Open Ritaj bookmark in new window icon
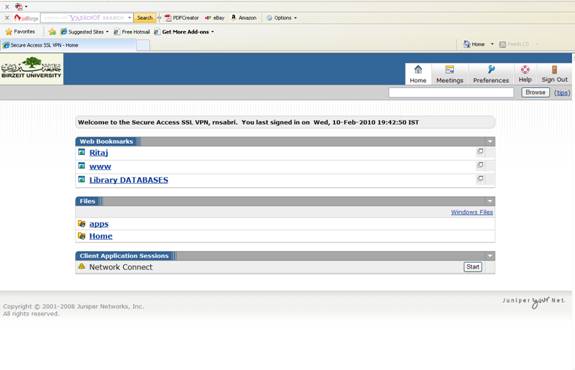 coord(480,151)
